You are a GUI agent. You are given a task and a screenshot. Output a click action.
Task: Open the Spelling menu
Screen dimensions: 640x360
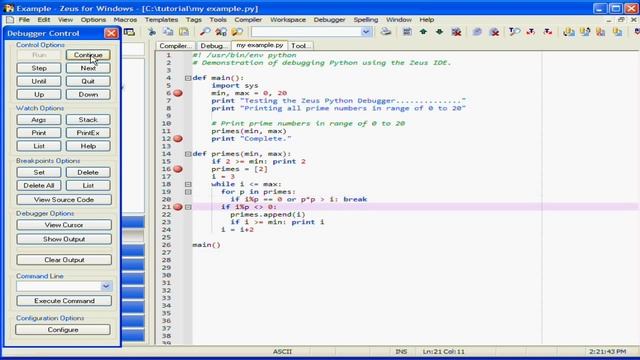click(366, 20)
